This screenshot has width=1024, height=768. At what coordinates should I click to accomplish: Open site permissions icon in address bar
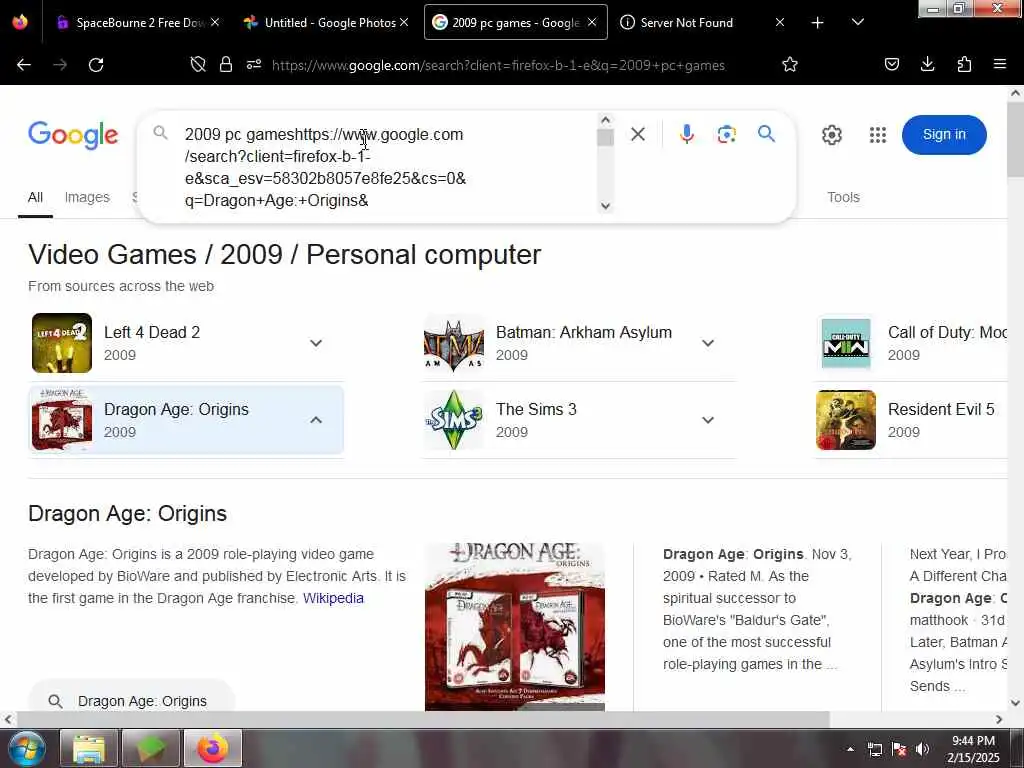click(254, 65)
